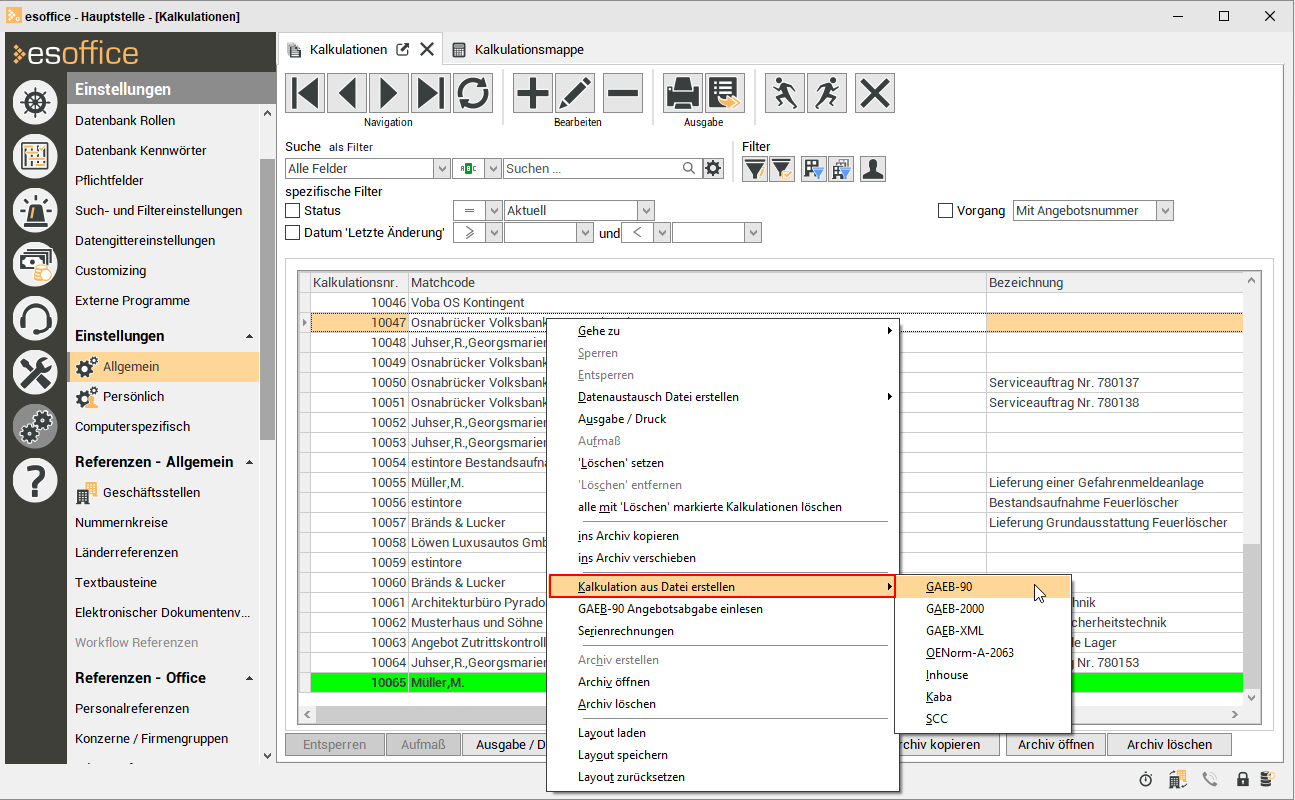Screen dimensions: 1295x800
Task: Open the wrench and screwdriver sidebar module
Action: (36, 373)
